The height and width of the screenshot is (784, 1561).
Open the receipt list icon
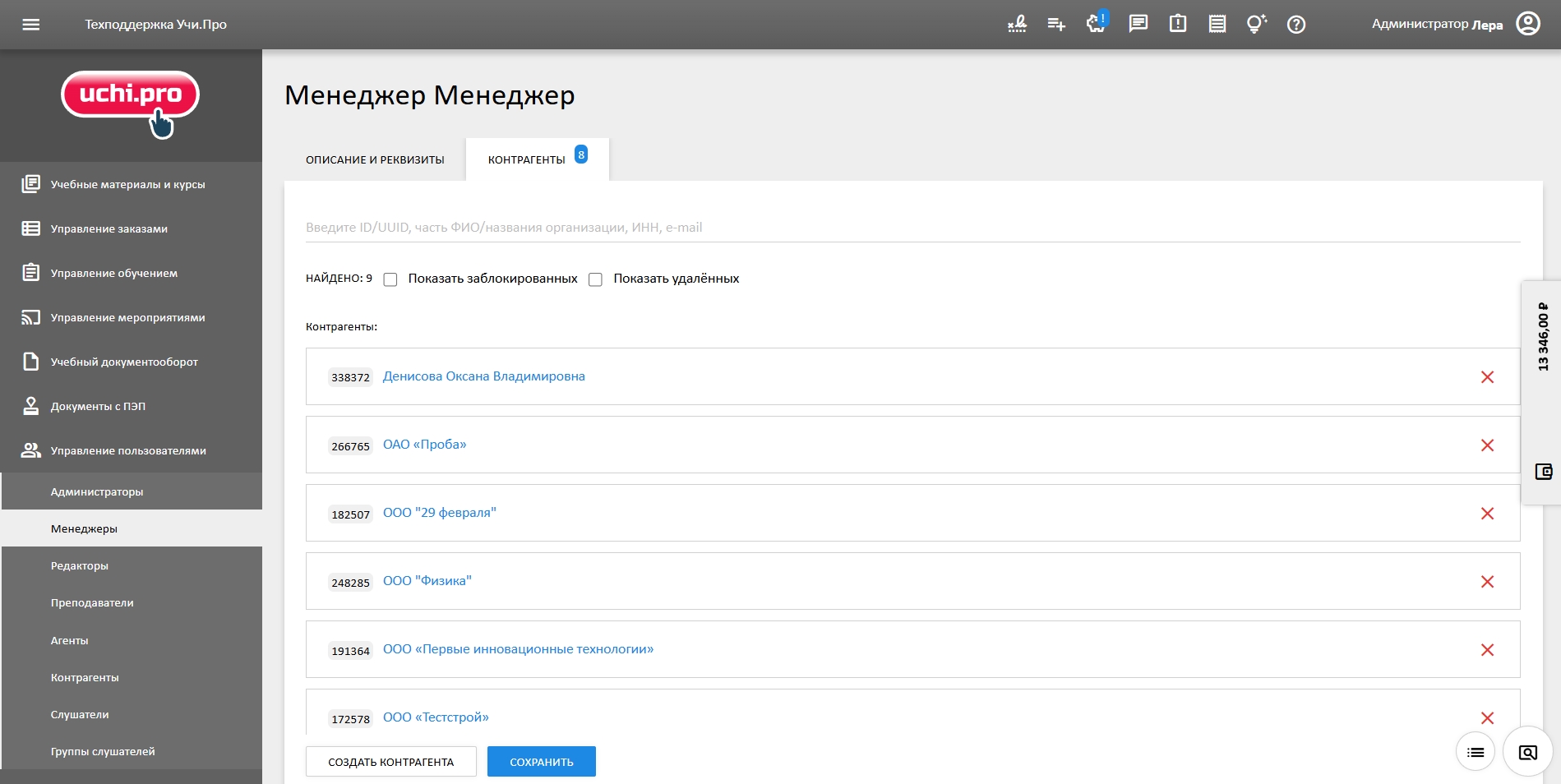[1217, 24]
